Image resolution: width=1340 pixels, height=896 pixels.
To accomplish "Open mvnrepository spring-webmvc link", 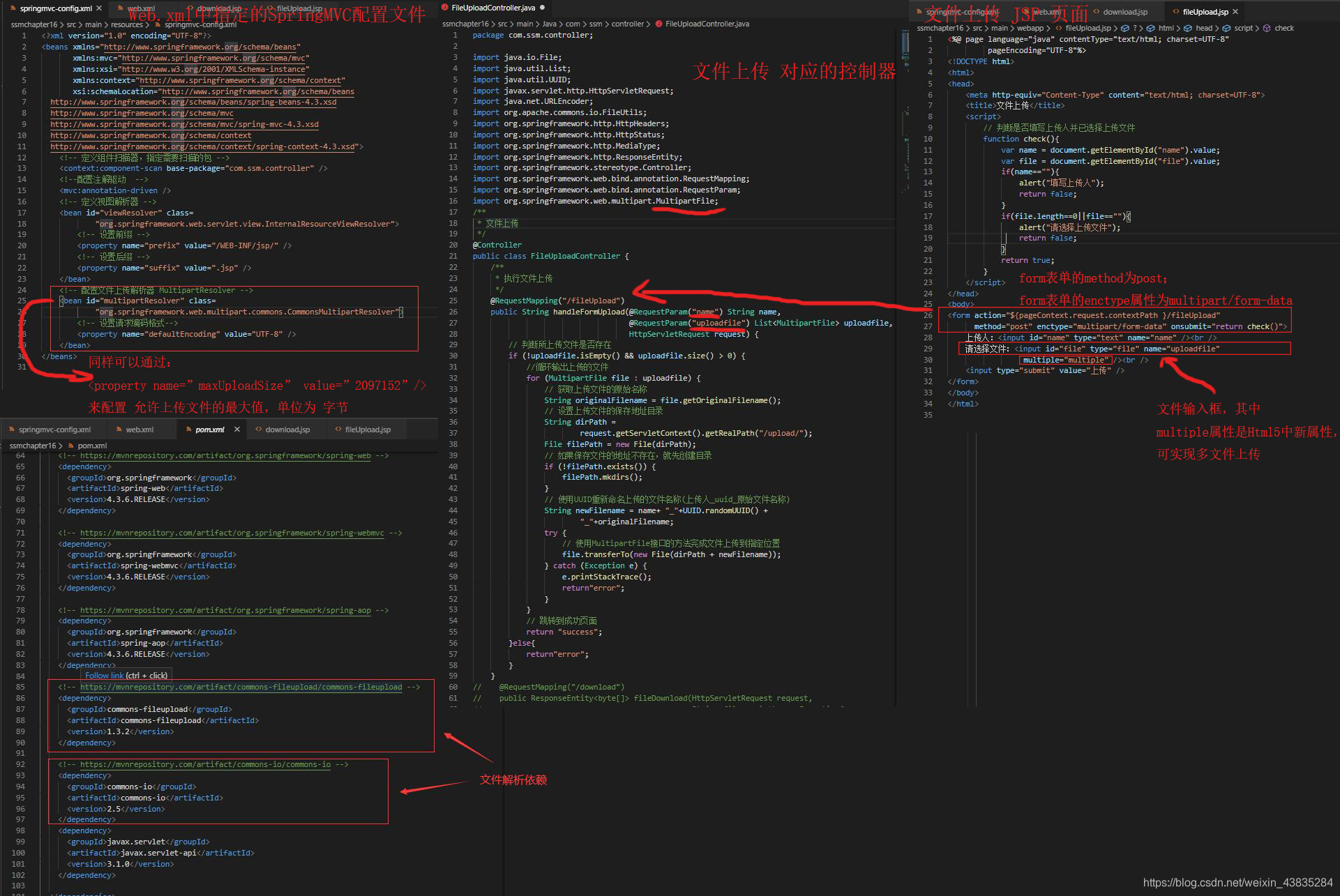I will point(232,533).
